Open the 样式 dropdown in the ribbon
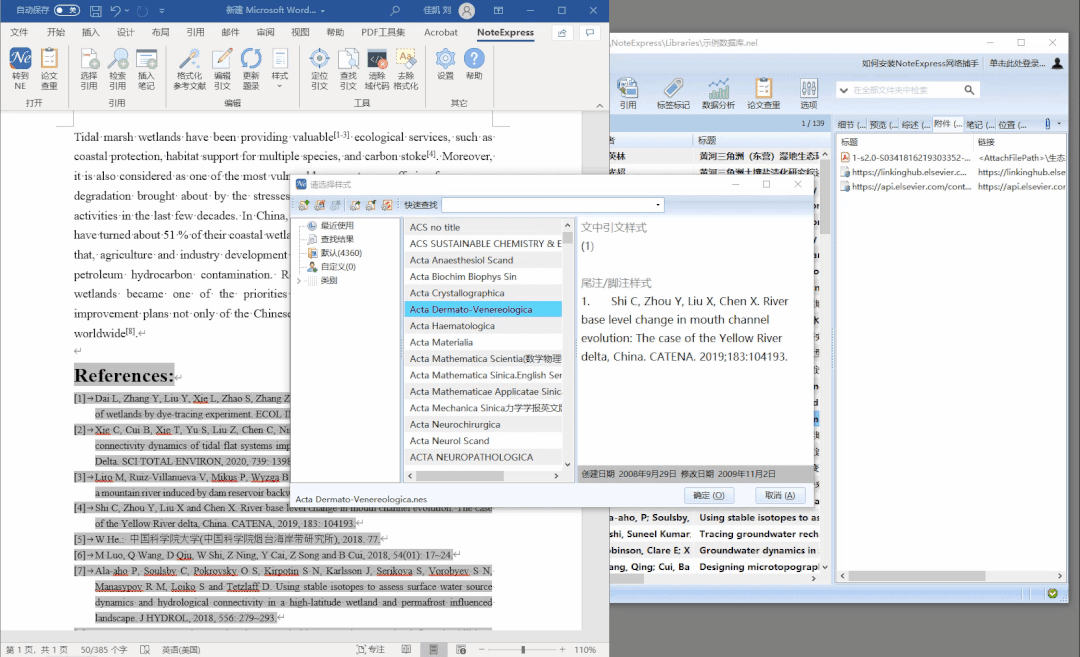The height and width of the screenshot is (657, 1080). [x=280, y=69]
